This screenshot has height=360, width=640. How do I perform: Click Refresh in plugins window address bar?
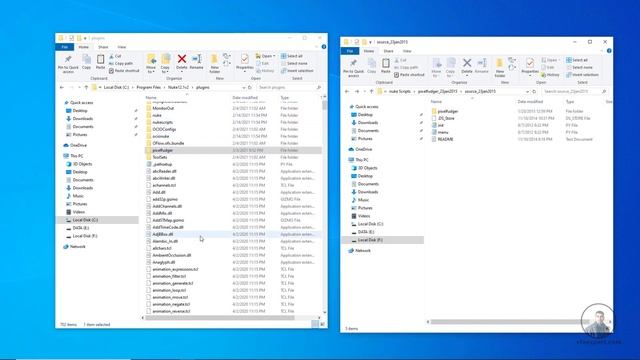[250, 87]
